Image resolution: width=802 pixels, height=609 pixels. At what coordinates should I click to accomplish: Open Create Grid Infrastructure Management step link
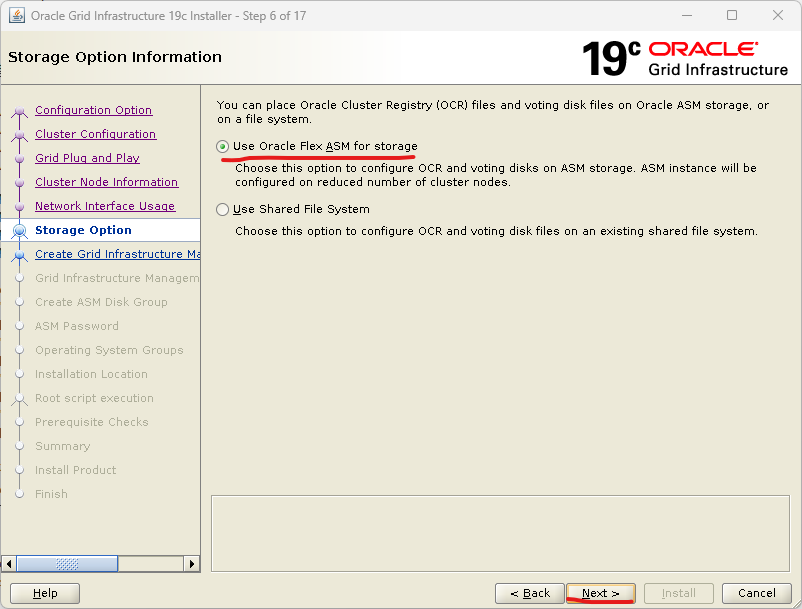pyautogui.click(x=118, y=254)
